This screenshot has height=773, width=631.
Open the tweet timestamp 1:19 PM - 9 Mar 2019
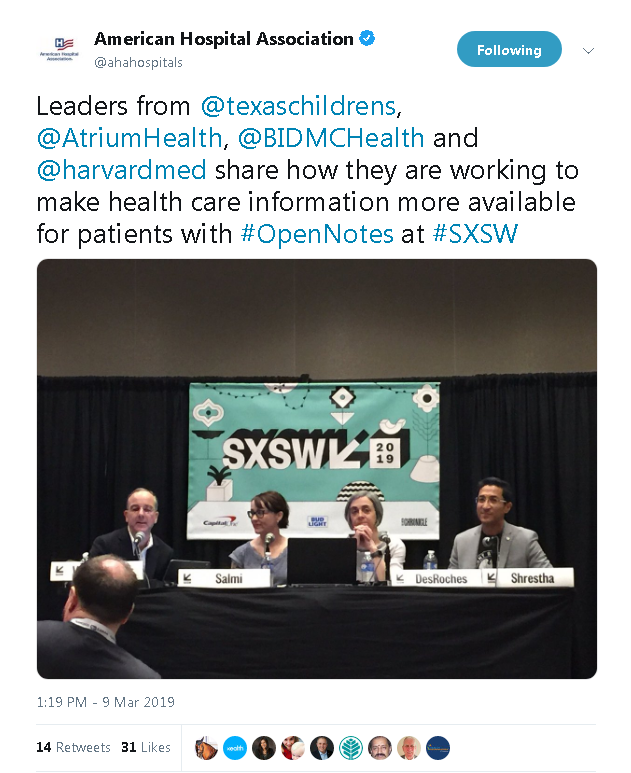(x=105, y=702)
